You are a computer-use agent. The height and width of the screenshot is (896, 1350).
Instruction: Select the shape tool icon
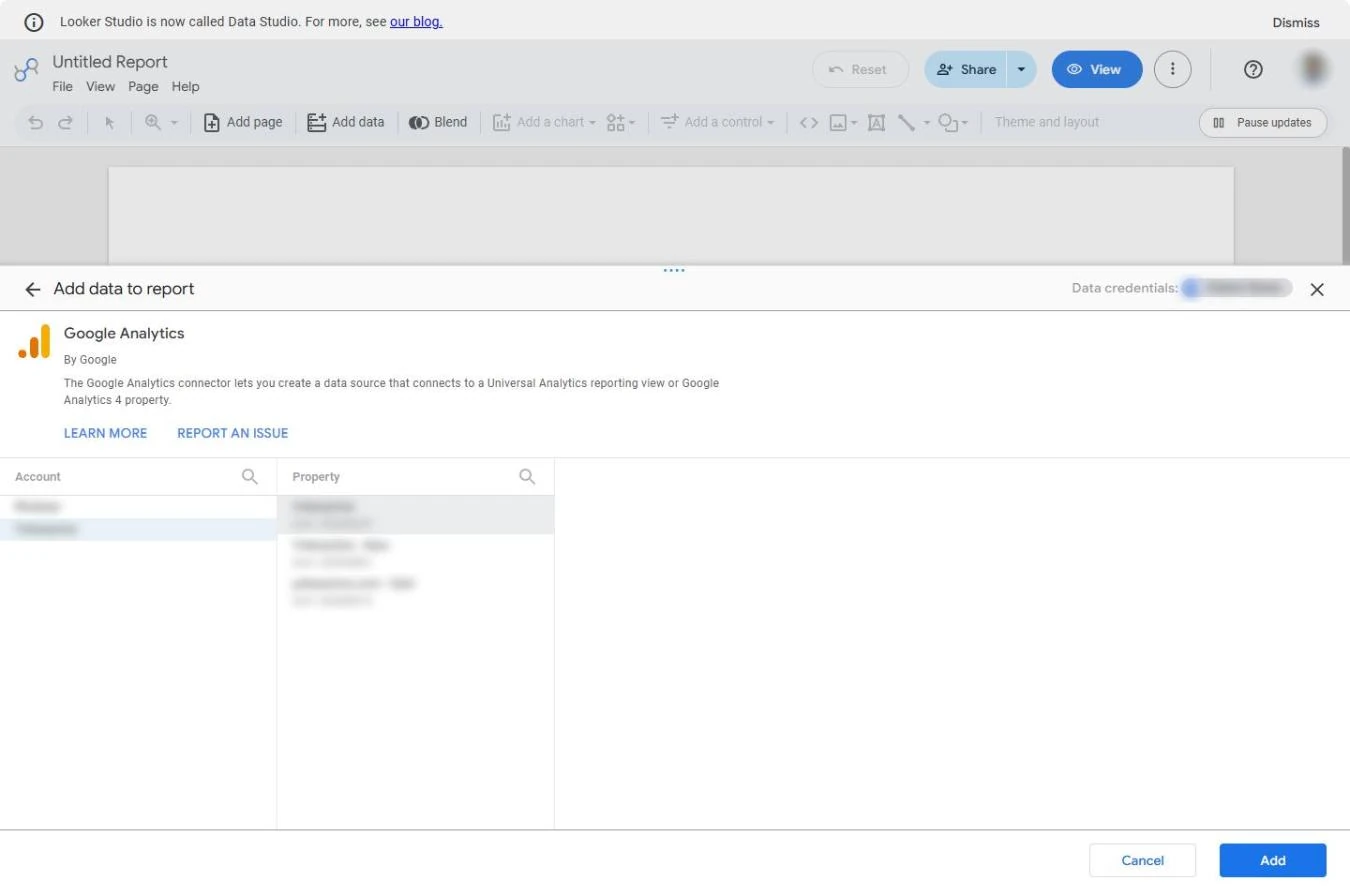948,122
